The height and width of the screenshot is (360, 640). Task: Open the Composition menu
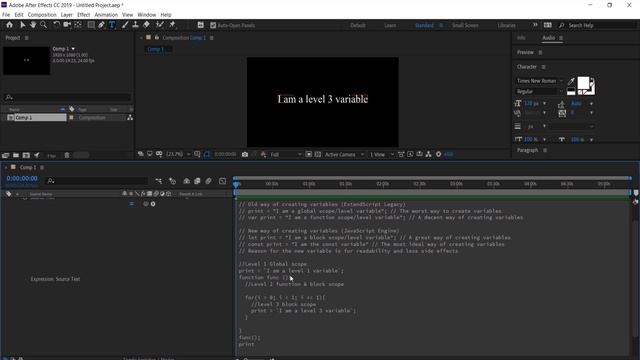point(42,15)
